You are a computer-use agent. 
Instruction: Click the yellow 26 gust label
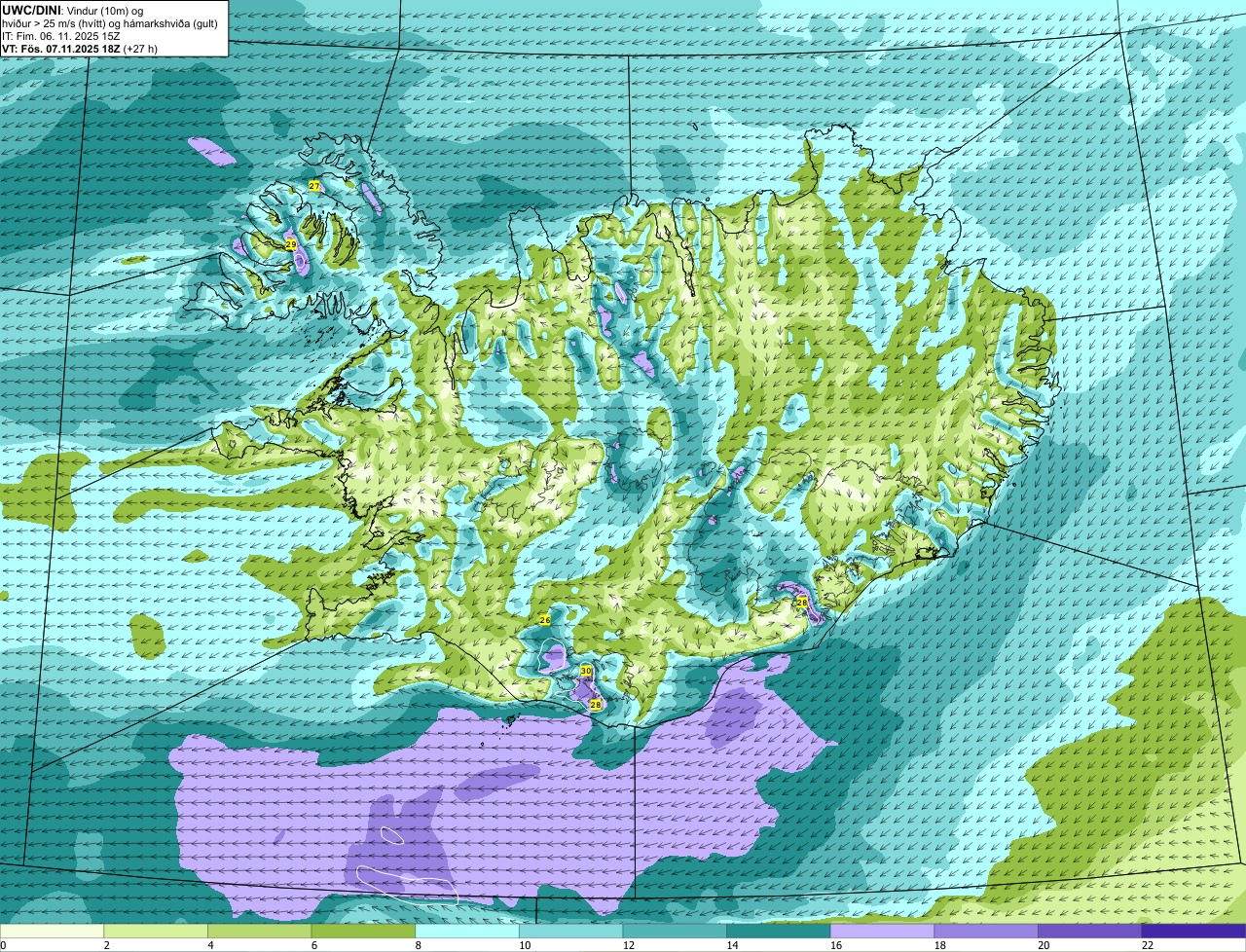click(x=545, y=619)
